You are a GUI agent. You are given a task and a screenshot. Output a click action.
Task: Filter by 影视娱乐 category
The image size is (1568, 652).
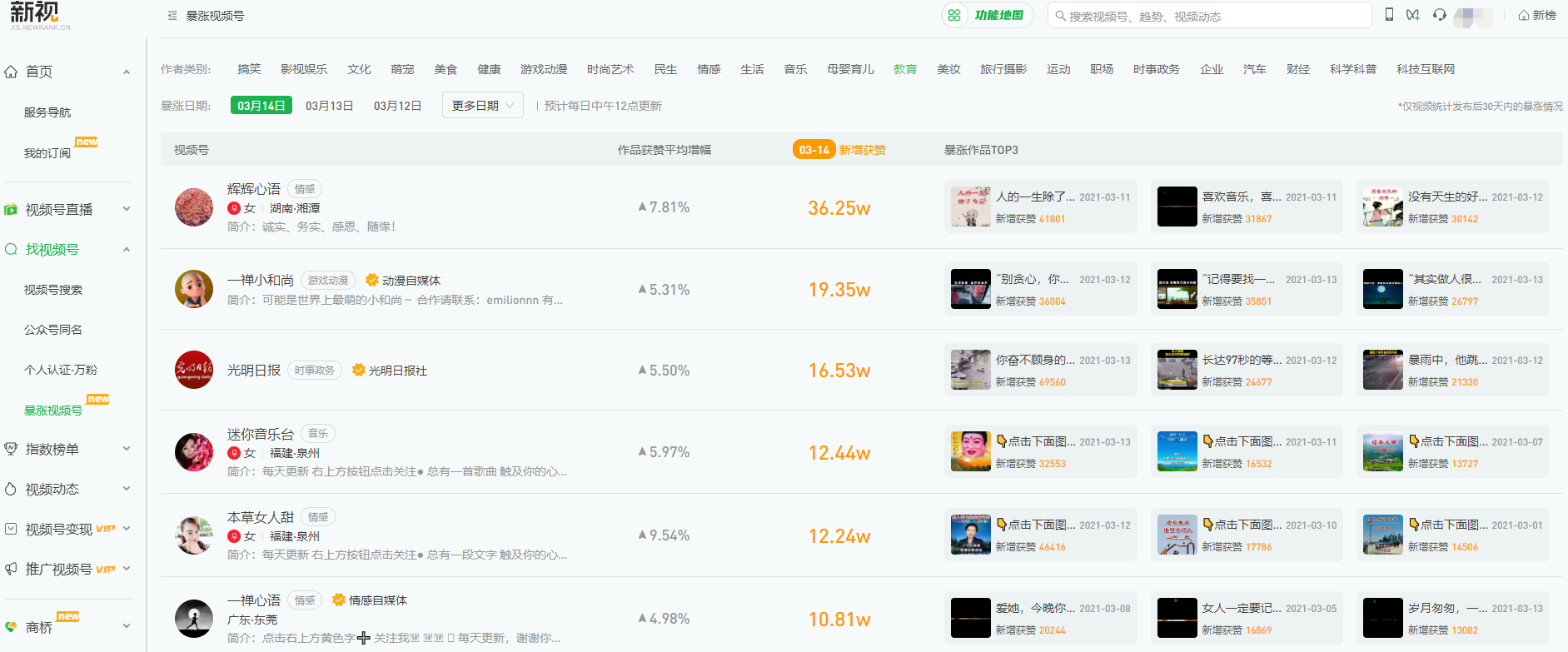[x=304, y=69]
